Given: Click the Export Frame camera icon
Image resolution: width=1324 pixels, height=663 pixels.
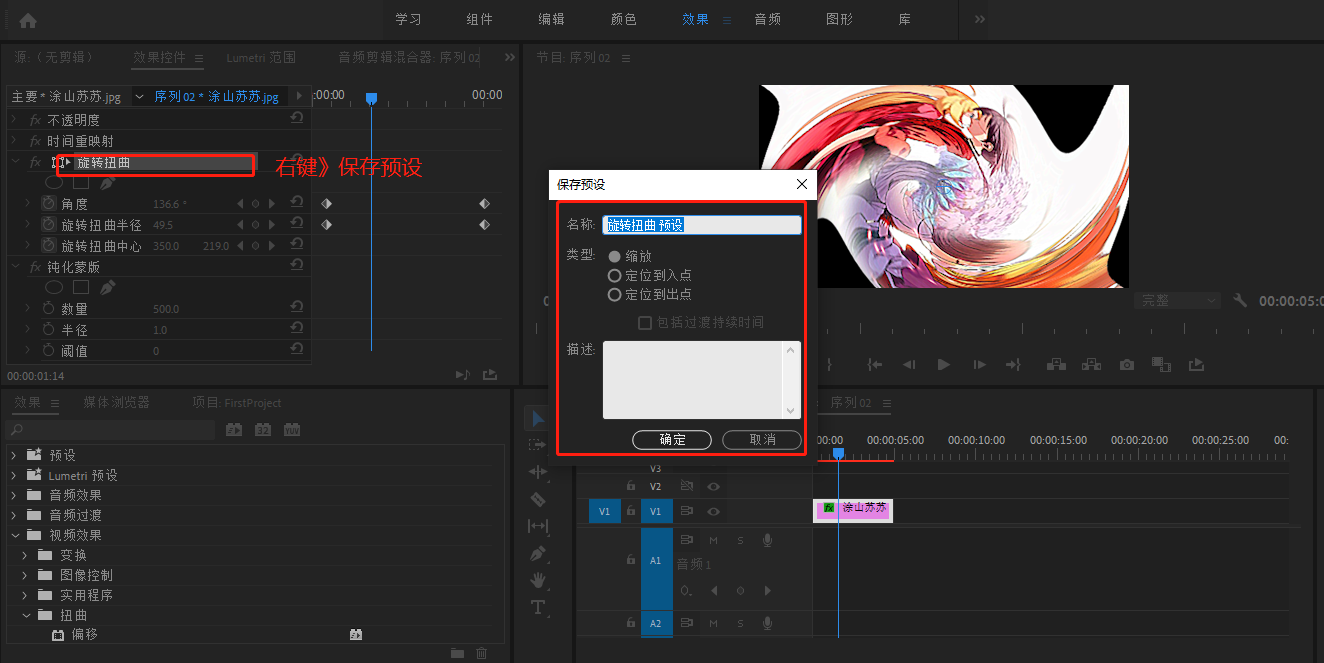Looking at the screenshot, I should [x=1127, y=365].
